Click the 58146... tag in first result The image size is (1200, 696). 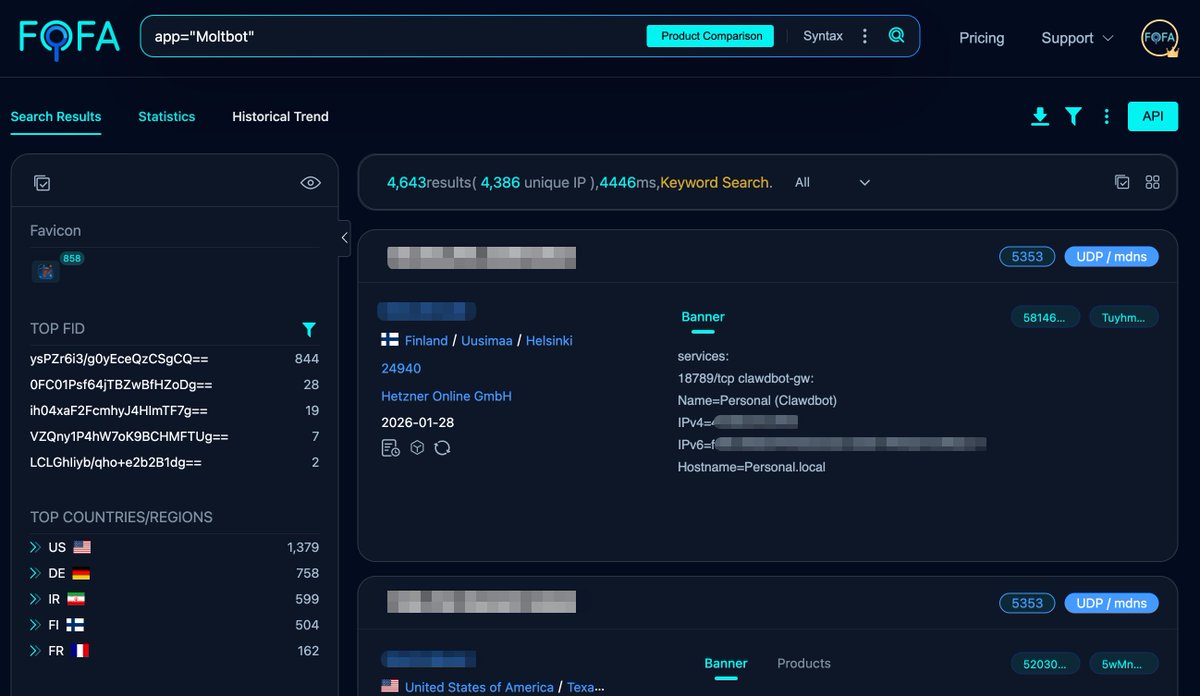[x=1045, y=317]
